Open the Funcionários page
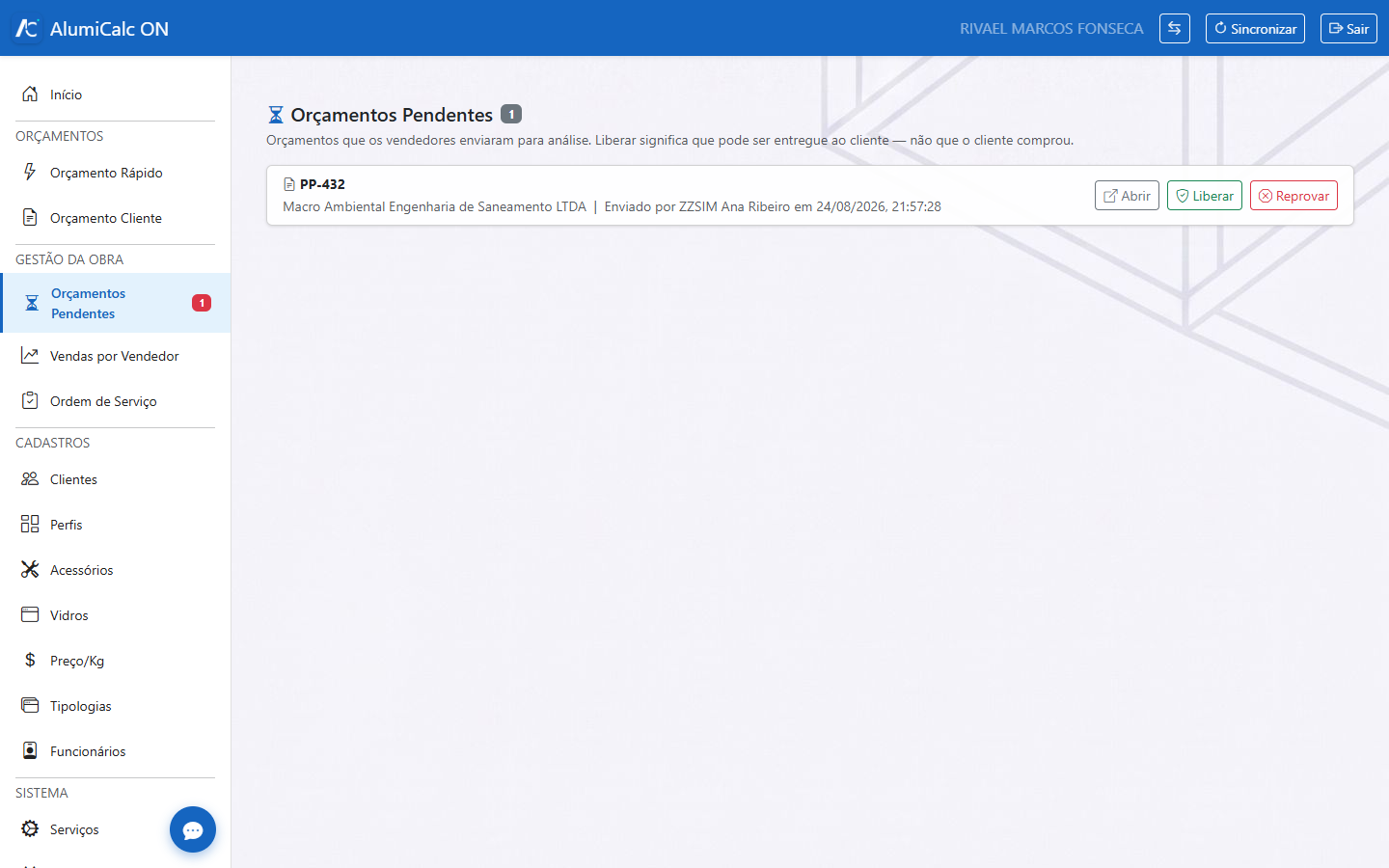Screen dimensions: 1389x868 point(116,751)
